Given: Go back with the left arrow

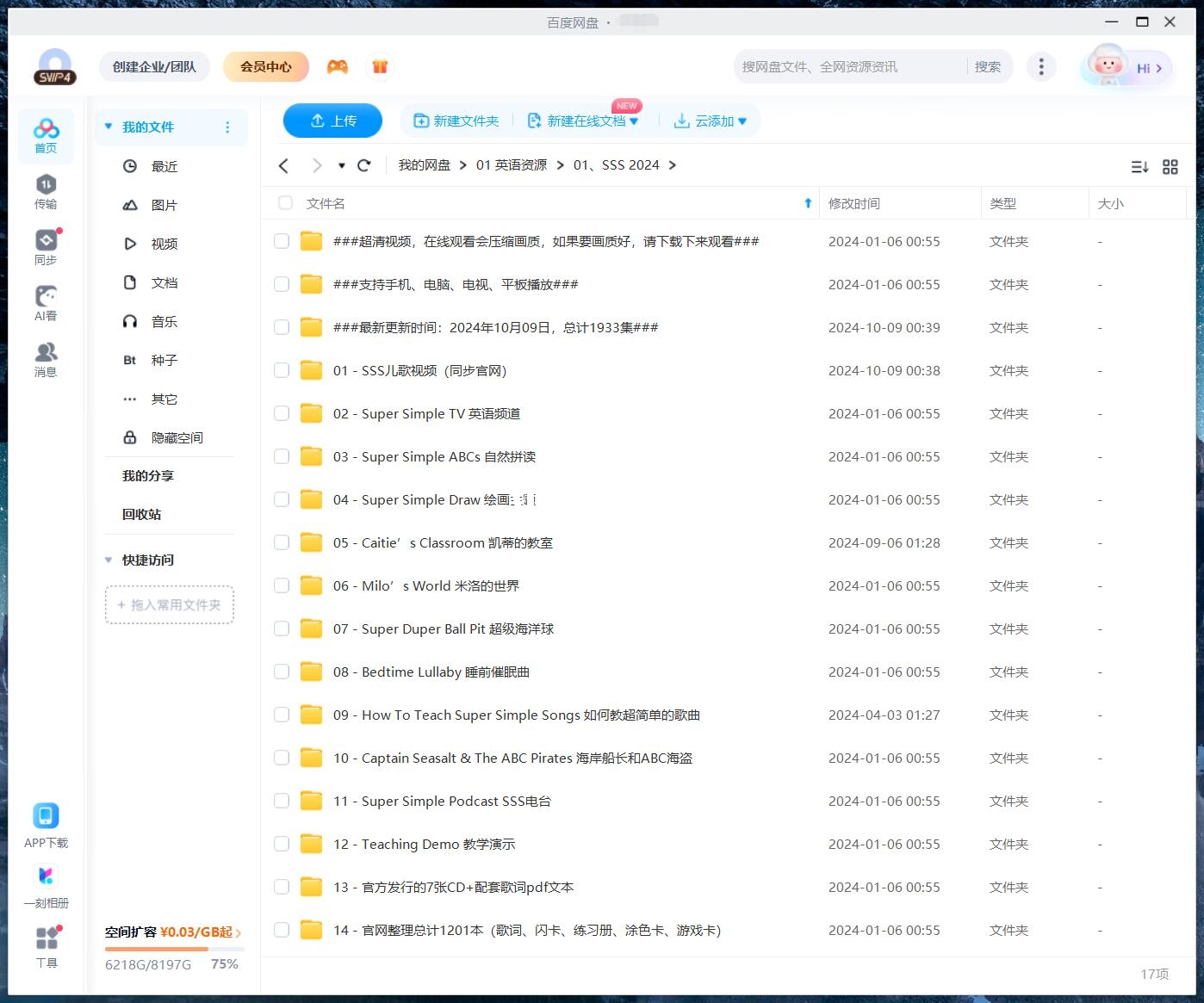Looking at the screenshot, I should coord(283,165).
